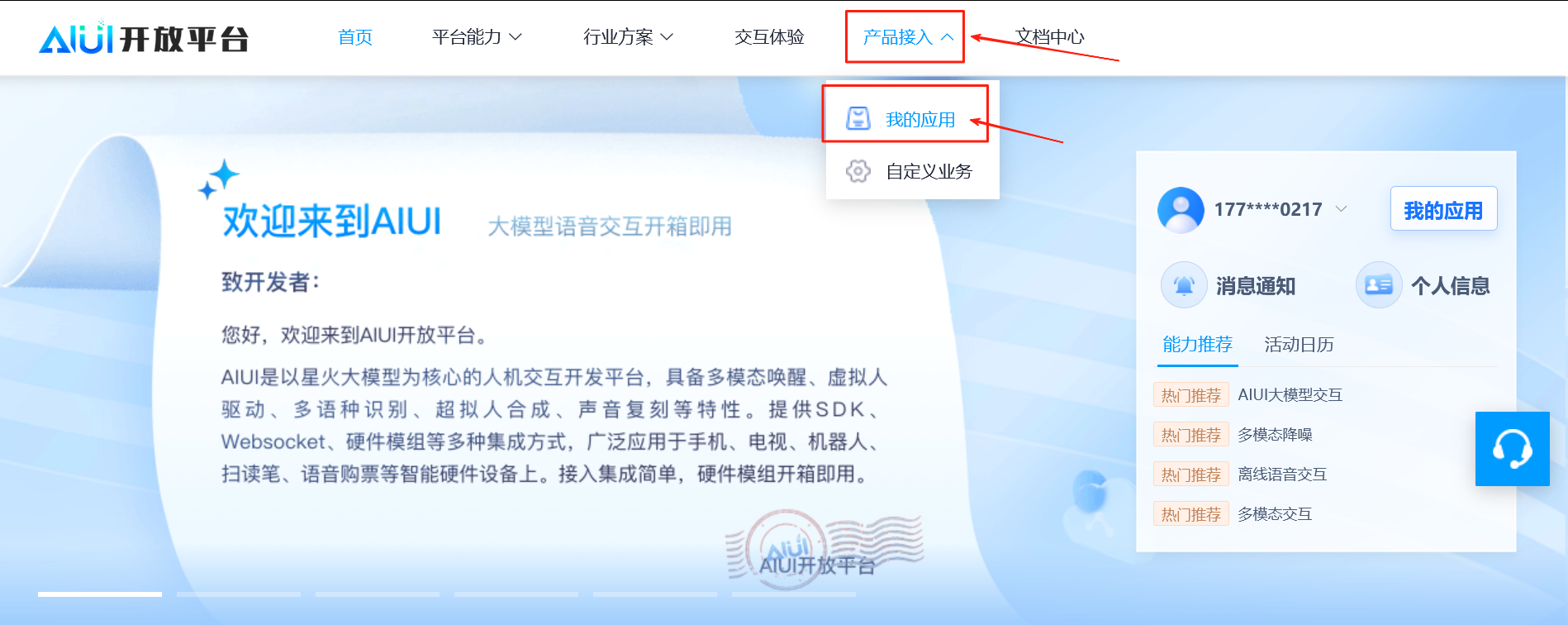Switch to the 活动日历 tab
This screenshot has height=625, width=1568.
coord(1299,345)
